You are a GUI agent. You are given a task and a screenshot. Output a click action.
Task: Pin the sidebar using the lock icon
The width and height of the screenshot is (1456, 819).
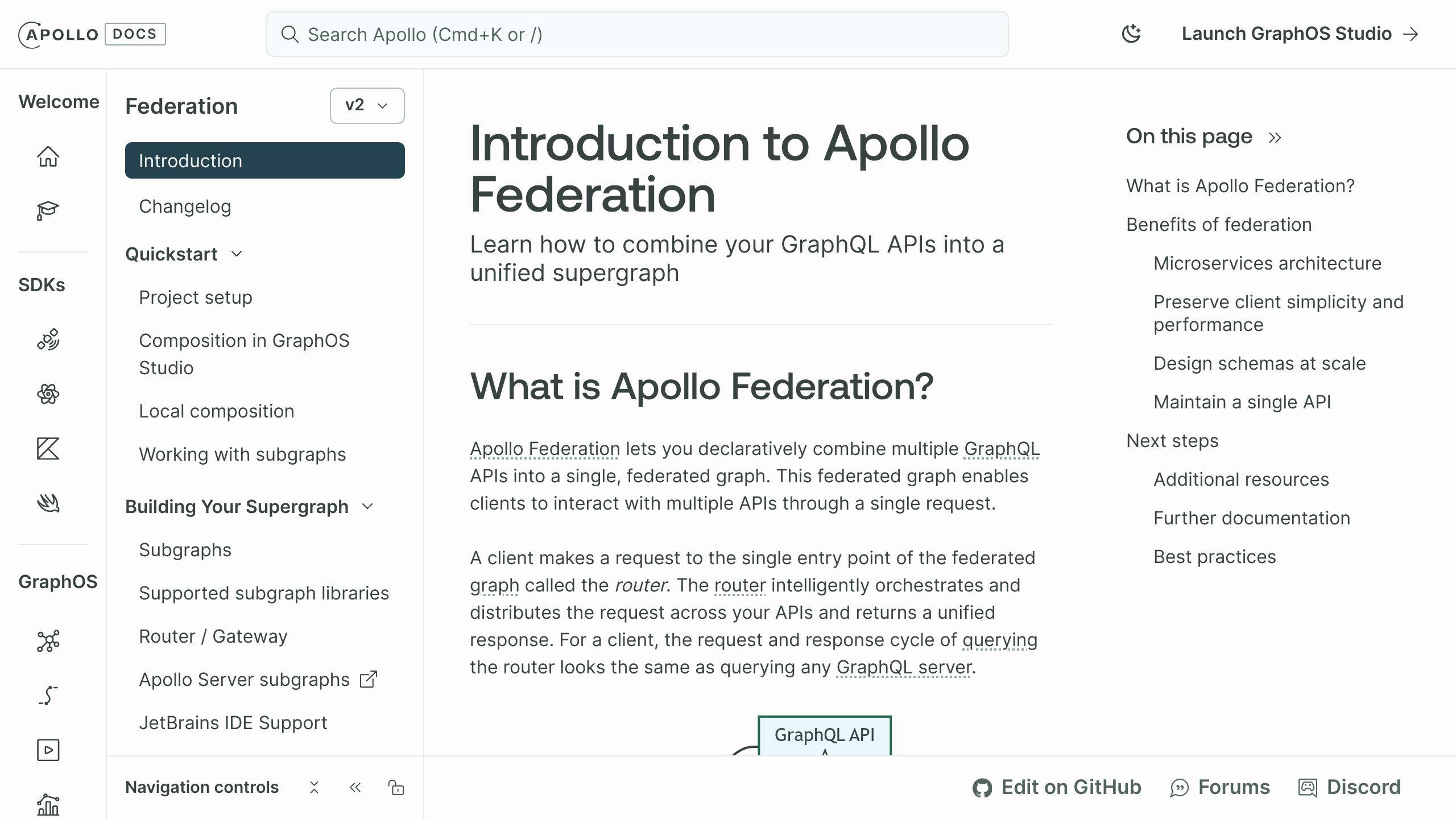[396, 787]
